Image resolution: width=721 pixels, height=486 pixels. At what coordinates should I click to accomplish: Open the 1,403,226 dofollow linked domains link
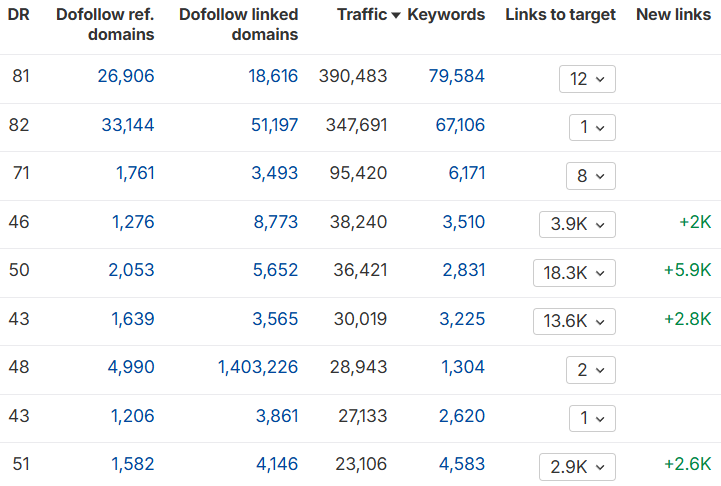tap(257, 368)
